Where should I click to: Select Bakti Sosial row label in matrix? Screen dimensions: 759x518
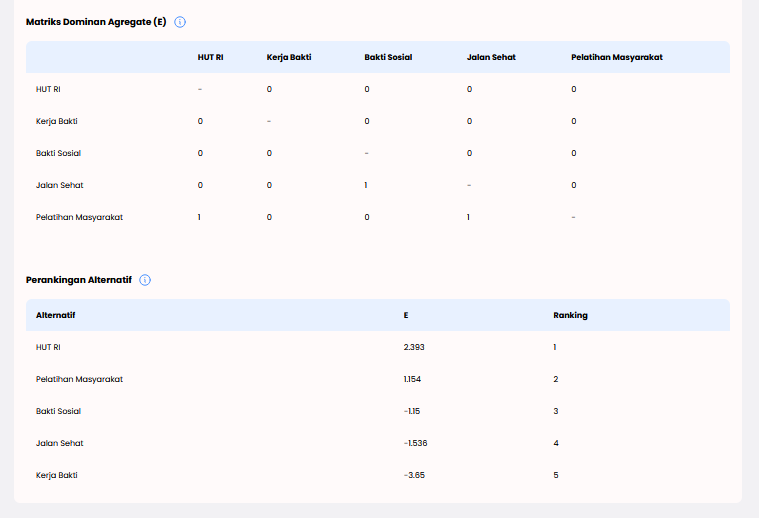[x=58, y=153]
